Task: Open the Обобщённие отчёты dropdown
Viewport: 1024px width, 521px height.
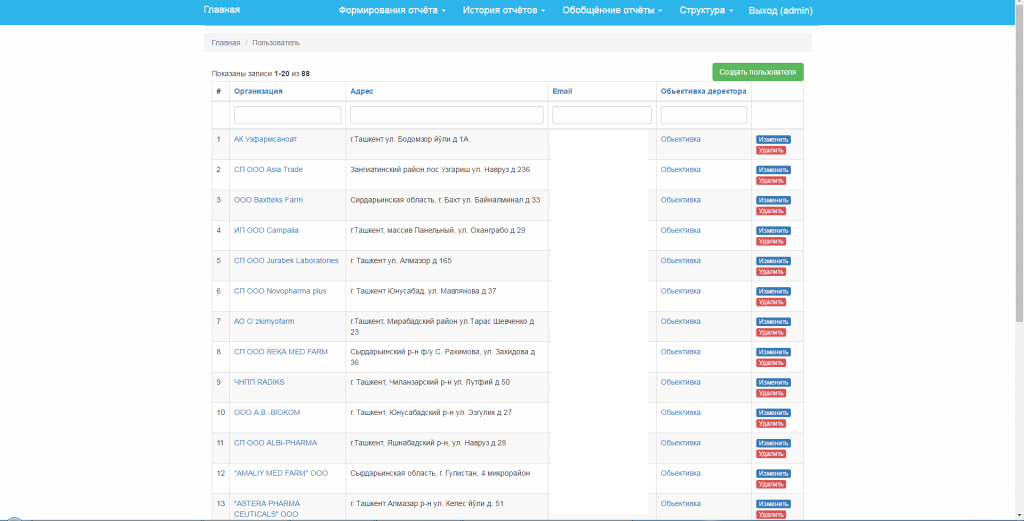Action: (x=612, y=10)
